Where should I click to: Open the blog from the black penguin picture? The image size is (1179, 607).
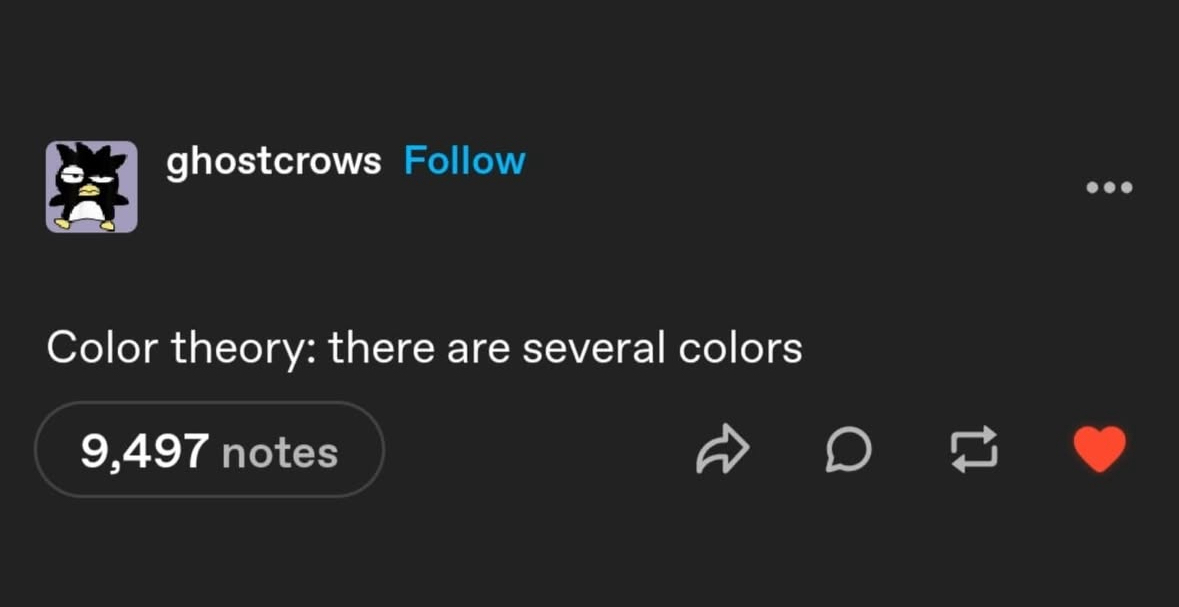pos(92,187)
